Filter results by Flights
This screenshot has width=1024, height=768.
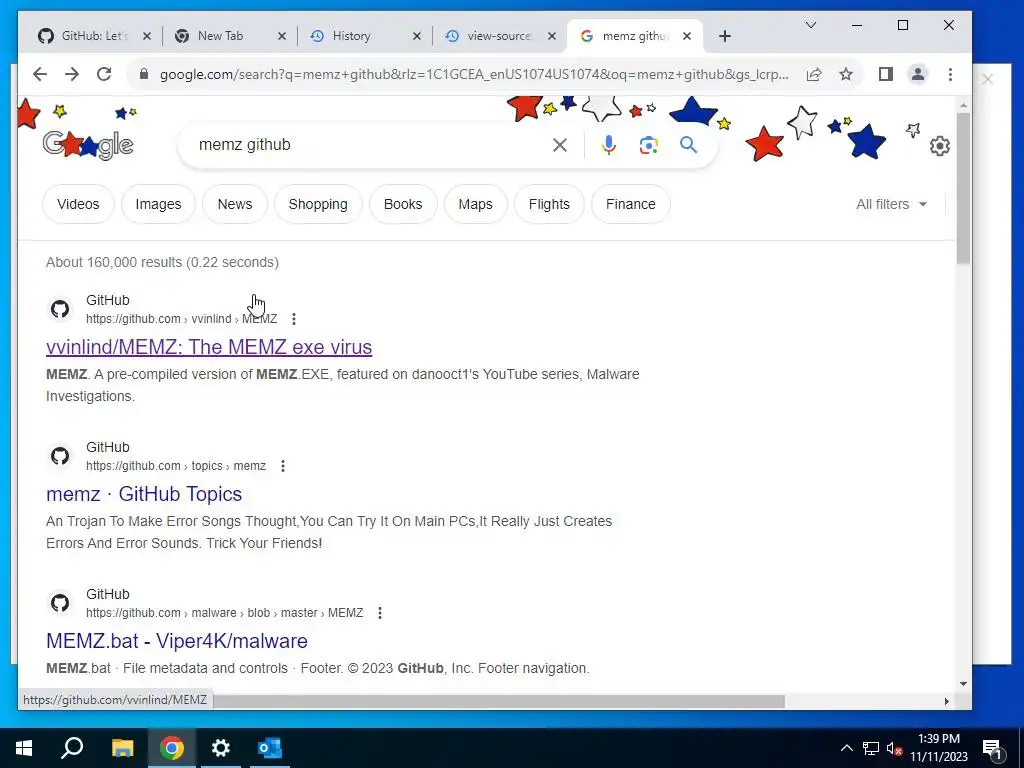click(549, 204)
